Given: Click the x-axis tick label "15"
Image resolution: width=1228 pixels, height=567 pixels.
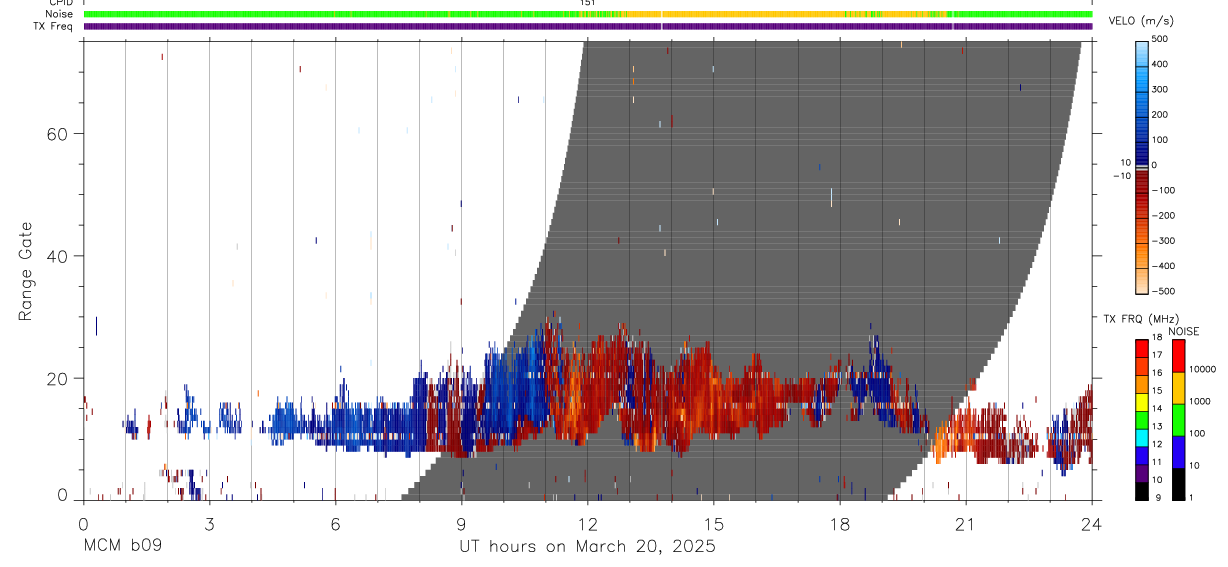Looking at the screenshot, I should (713, 523).
